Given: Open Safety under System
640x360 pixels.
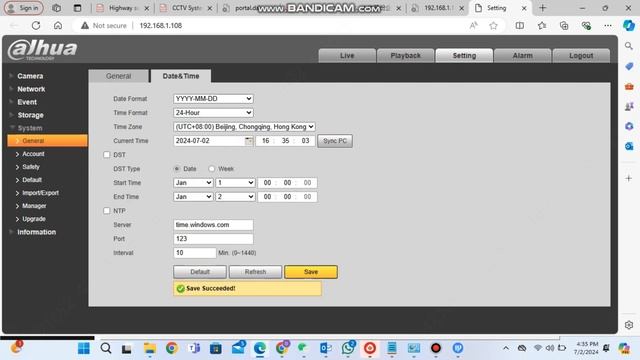Looking at the screenshot, I should click(x=31, y=167).
